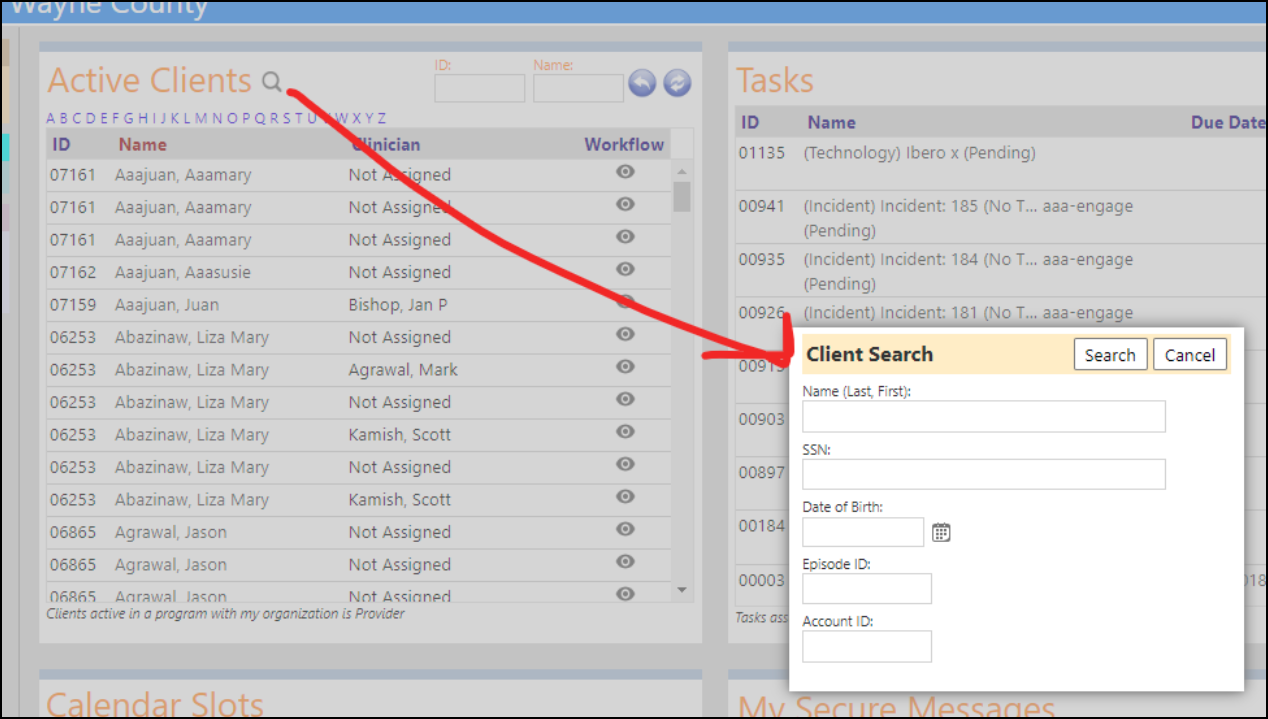Open task Incident: 184 in Tasks

pyautogui.click(x=968, y=271)
